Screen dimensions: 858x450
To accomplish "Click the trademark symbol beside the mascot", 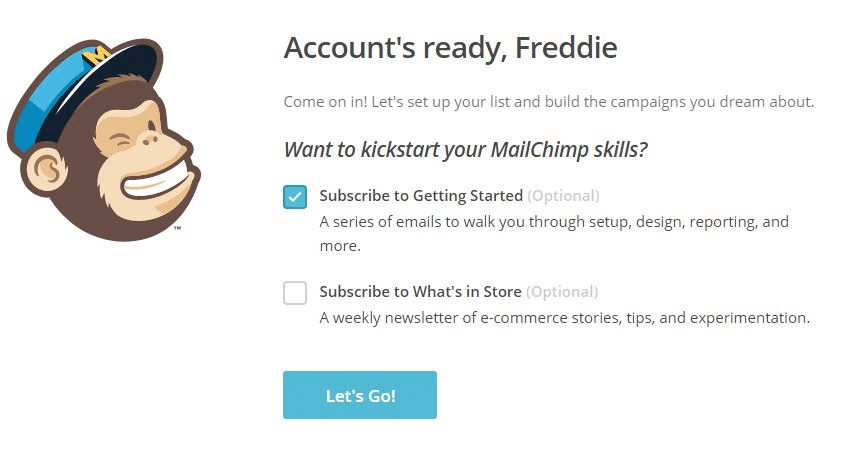I will point(177,229).
